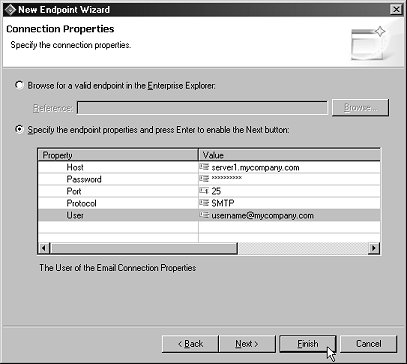Click the icon beside the User value
407x364 pixels.
[x=204, y=215]
